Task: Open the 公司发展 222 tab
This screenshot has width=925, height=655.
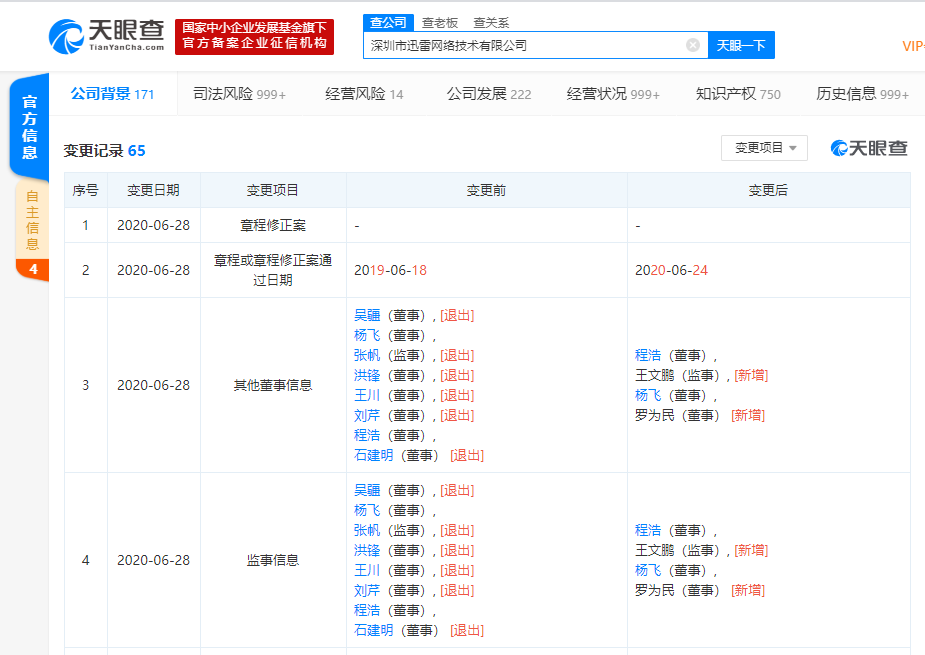Action: pyautogui.click(x=489, y=94)
